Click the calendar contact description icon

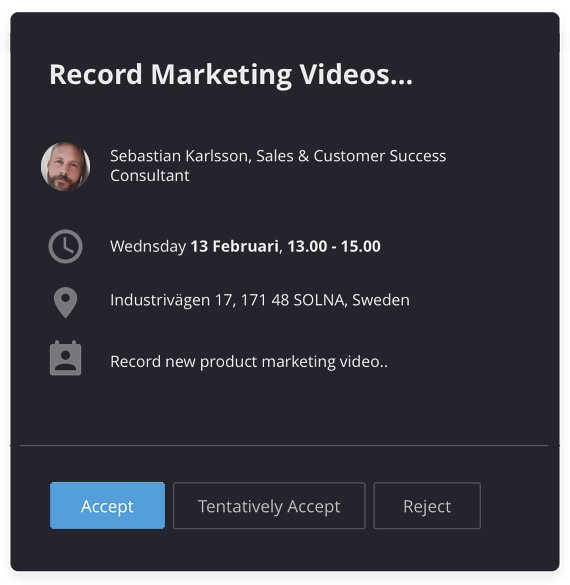(x=65, y=358)
